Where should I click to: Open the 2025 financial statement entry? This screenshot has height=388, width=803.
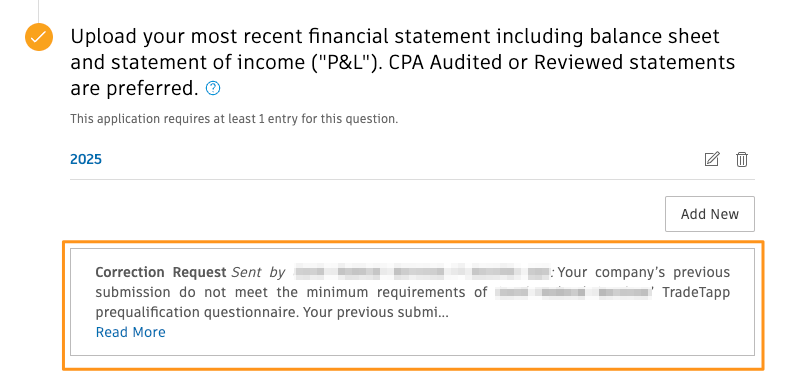pos(86,159)
